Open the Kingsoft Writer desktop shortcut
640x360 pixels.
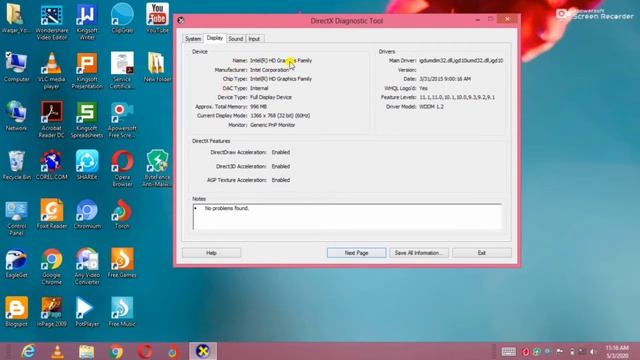(87, 22)
